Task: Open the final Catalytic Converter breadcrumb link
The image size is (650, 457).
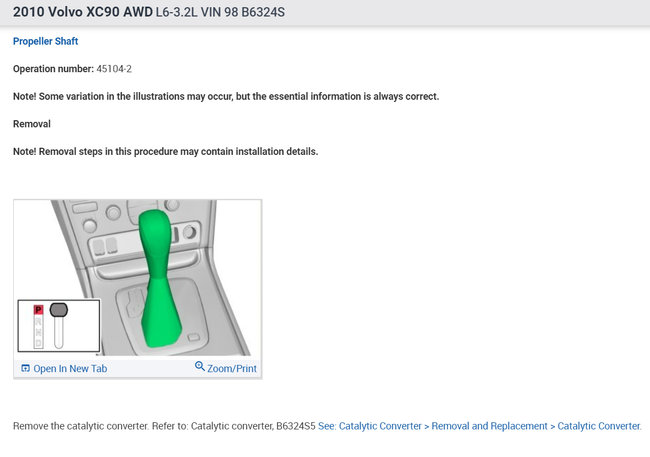Action: click(599, 426)
